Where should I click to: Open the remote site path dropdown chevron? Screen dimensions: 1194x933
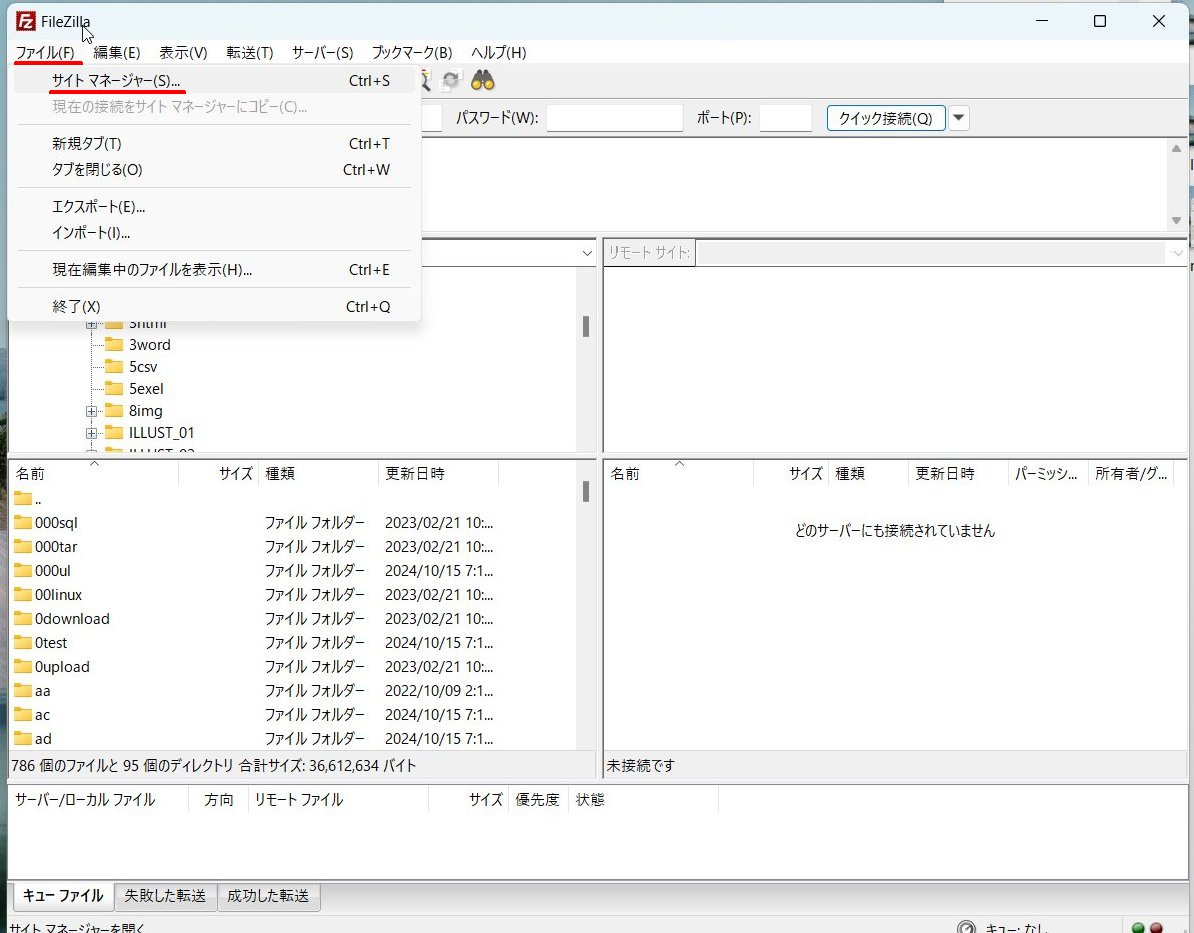click(1179, 253)
